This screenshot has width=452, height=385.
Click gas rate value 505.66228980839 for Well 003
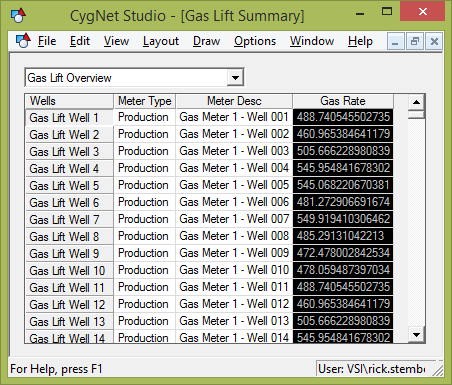click(x=343, y=151)
